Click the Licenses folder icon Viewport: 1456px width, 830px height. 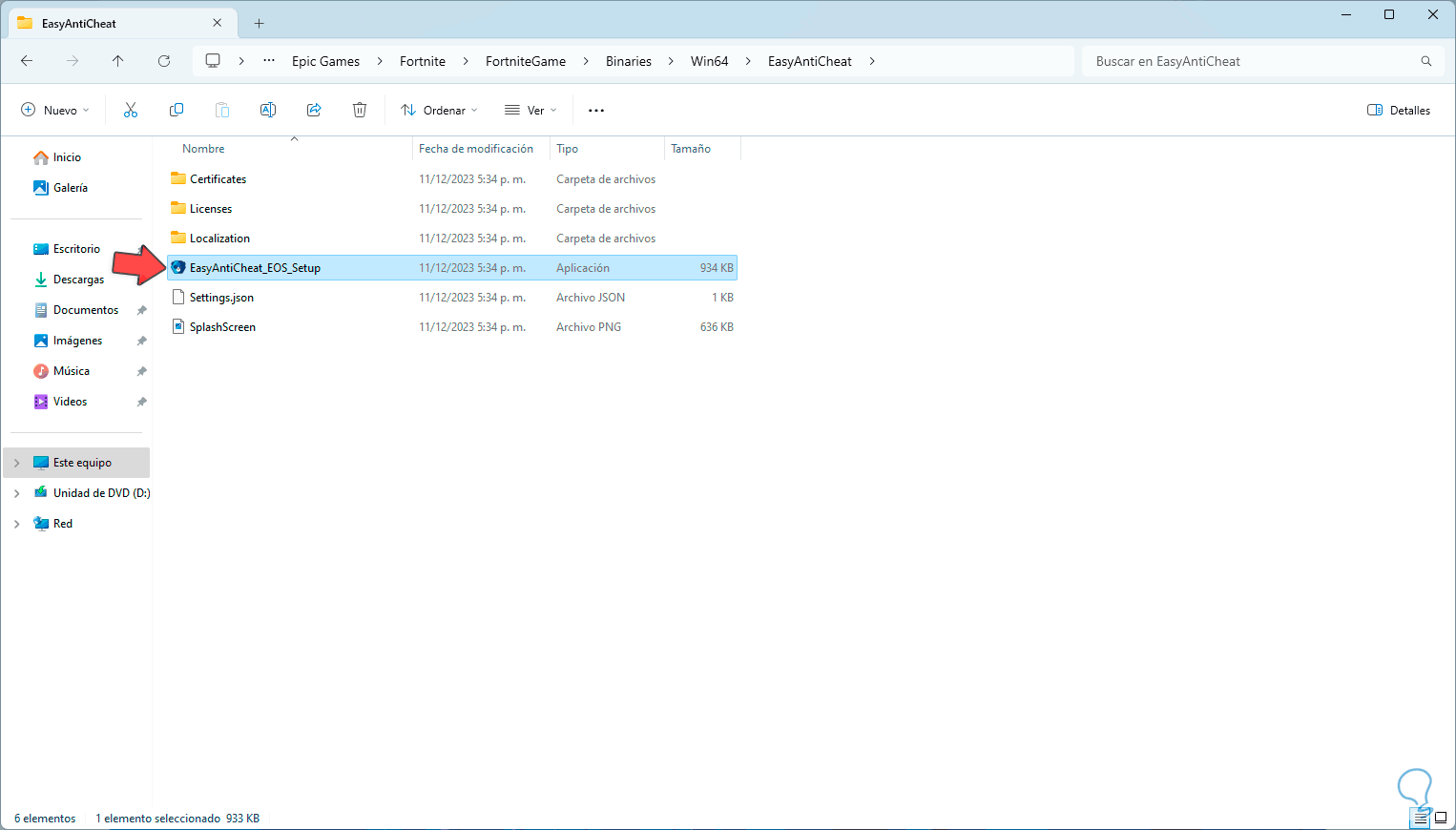177,208
